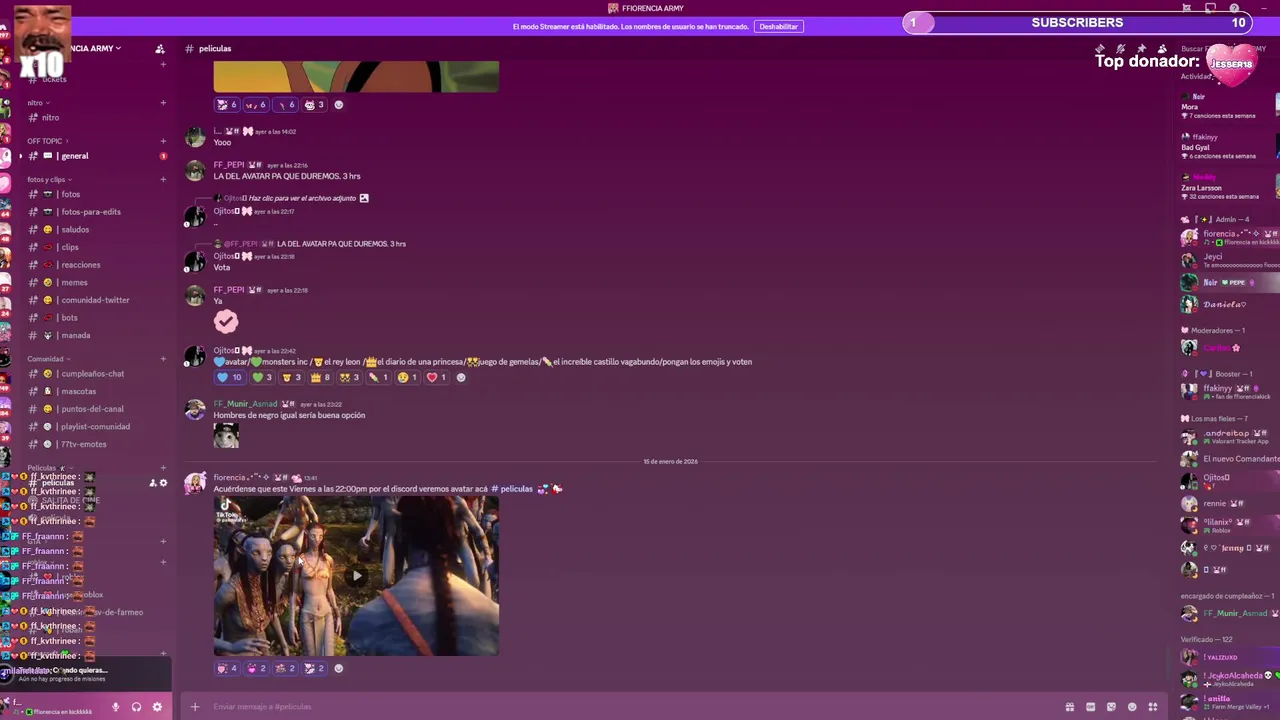The width and height of the screenshot is (1280, 720).
Task: Open member Jeyci in the Admin list
Action: tap(1229, 260)
